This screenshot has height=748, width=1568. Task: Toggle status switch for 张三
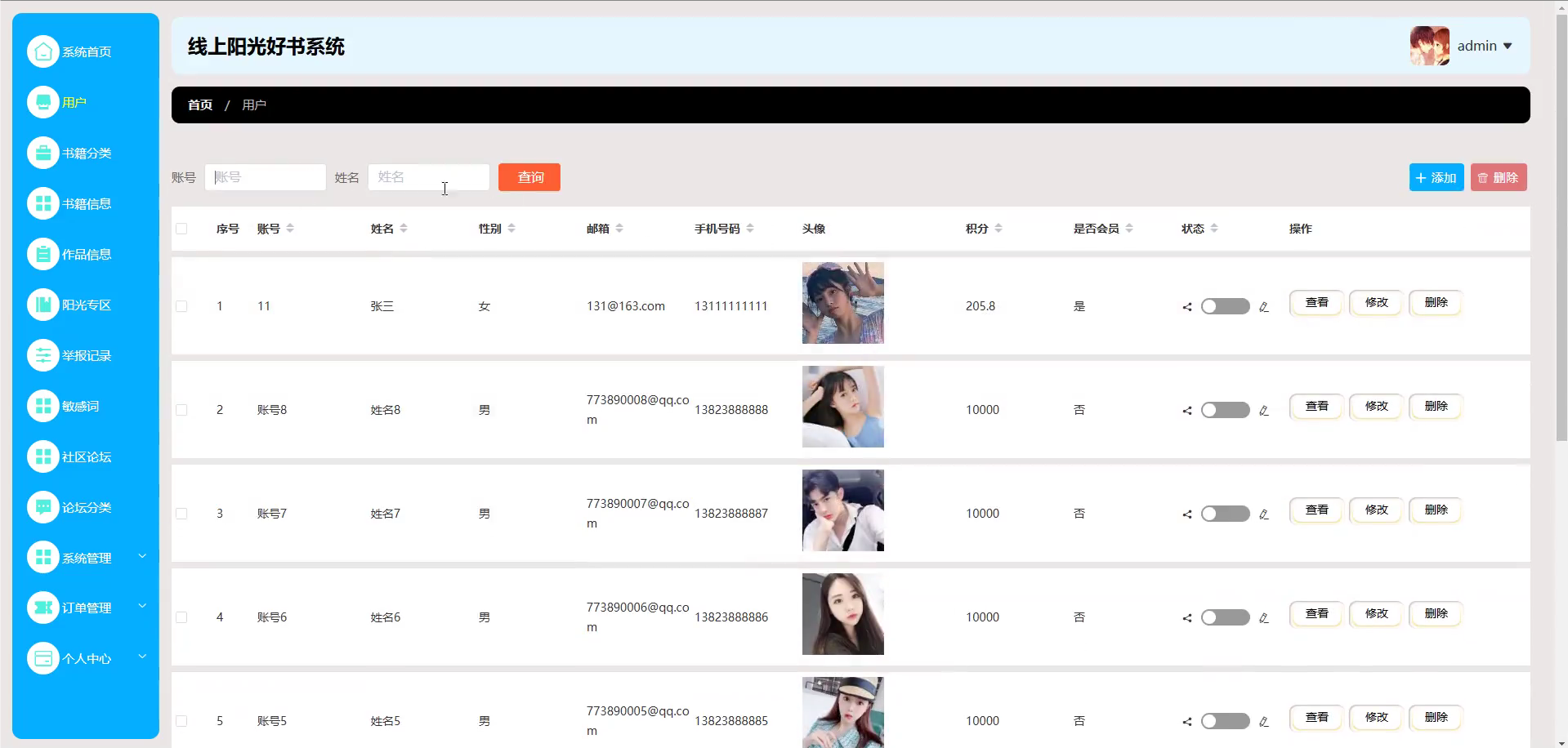point(1225,306)
